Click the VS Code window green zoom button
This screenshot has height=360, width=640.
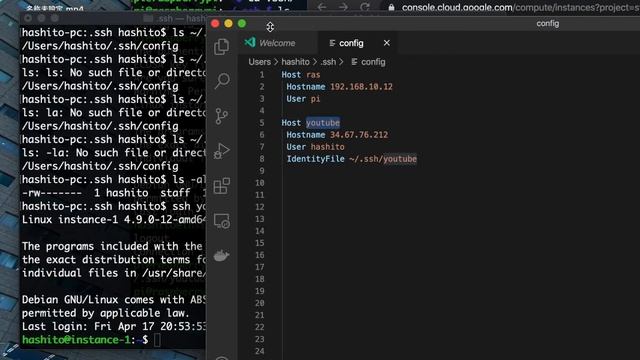pyautogui.click(x=242, y=24)
